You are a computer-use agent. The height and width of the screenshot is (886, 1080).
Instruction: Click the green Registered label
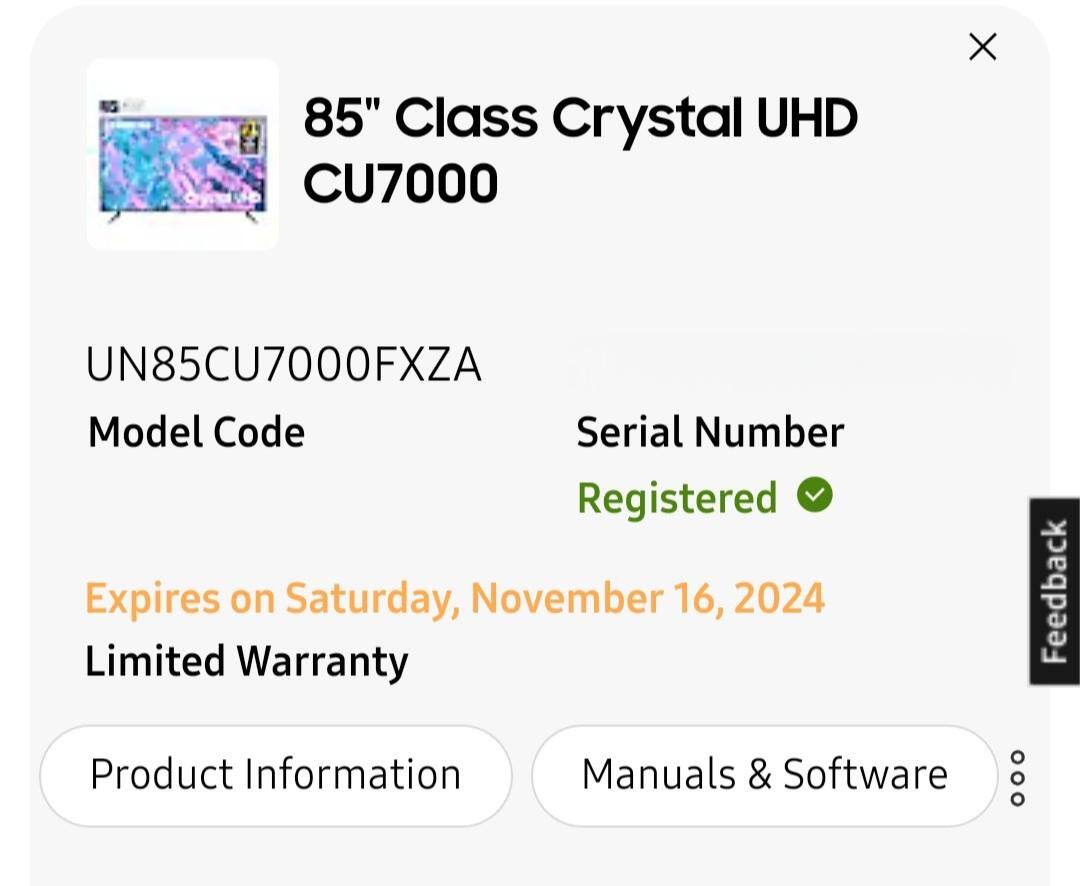click(677, 496)
